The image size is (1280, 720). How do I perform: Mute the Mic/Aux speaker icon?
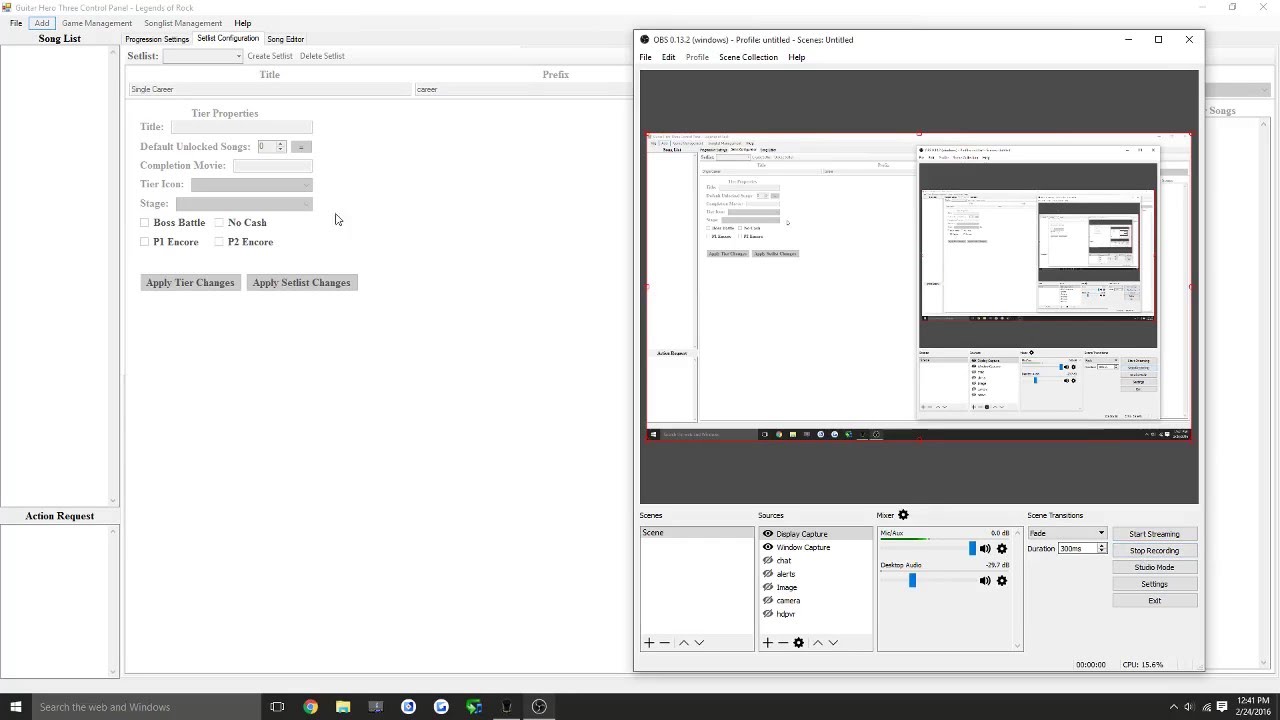tap(985, 549)
